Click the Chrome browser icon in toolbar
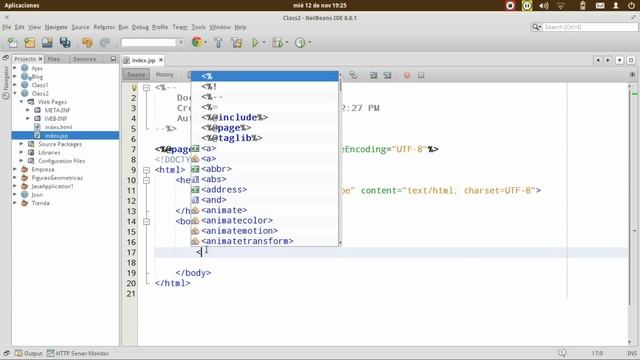Viewport: 640px width, 360px height. [197, 42]
